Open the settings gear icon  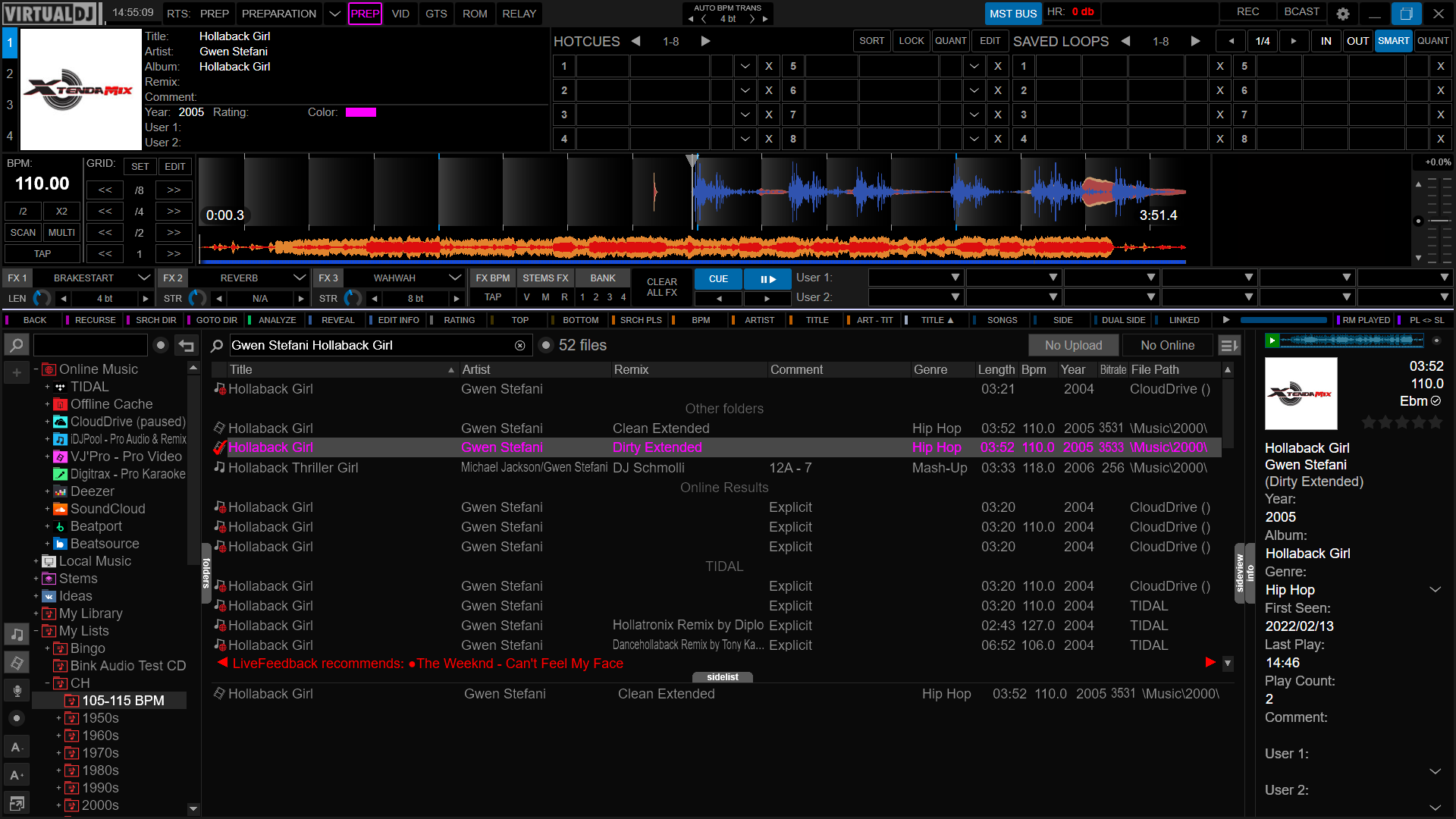[x=1342, y=14]
